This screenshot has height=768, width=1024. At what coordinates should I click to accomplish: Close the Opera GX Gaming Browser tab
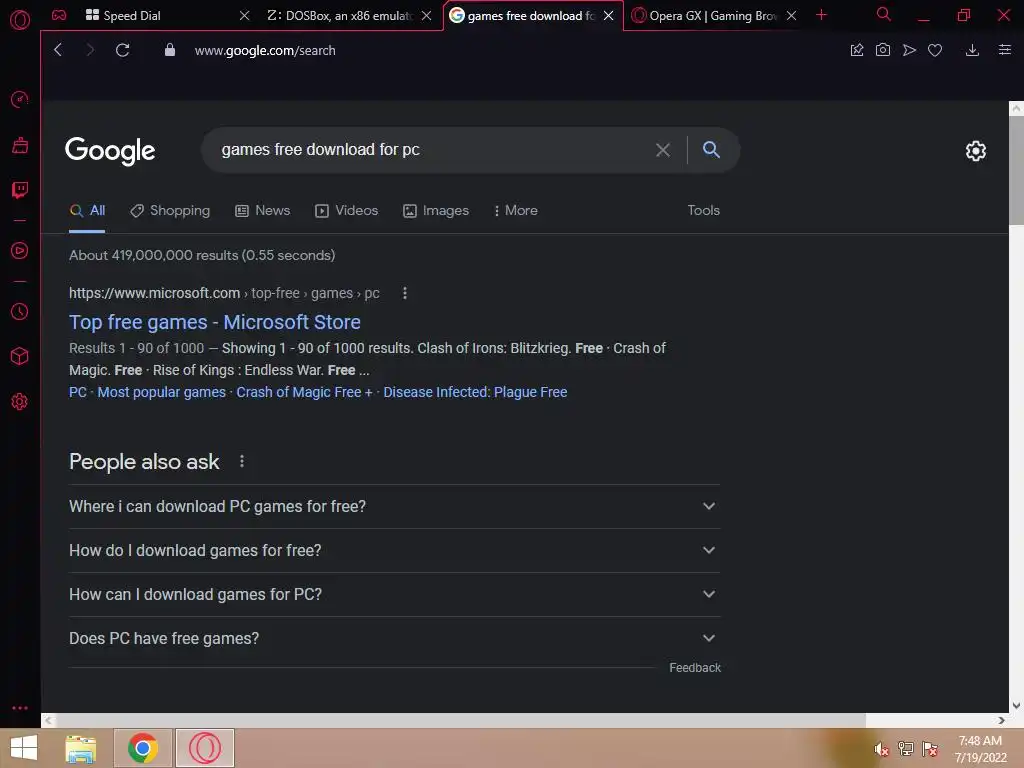pyautogui.click(x=792, y=15)
